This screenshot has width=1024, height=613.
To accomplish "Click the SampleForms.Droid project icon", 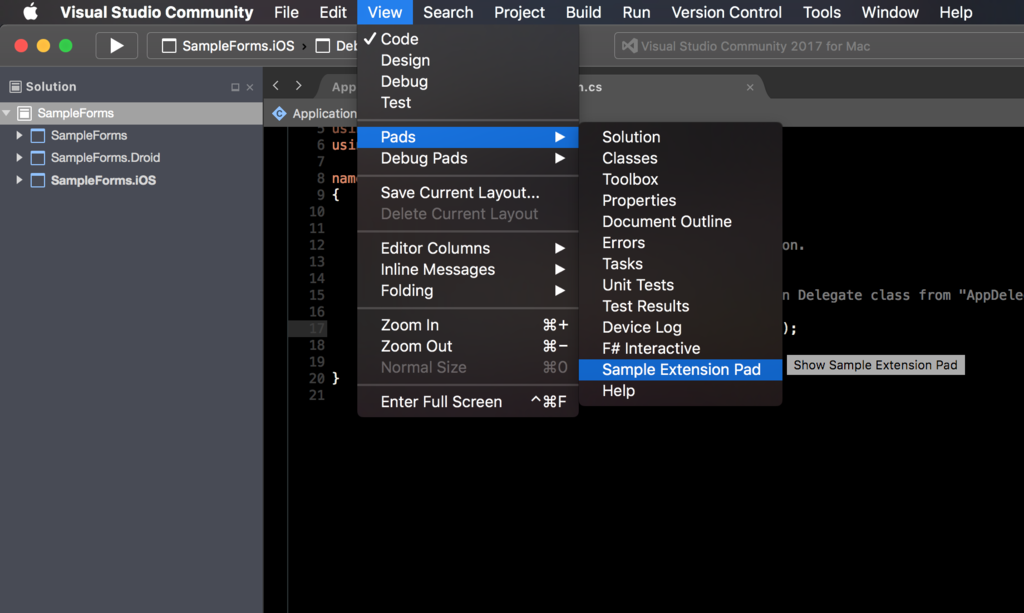I will 38,157.
